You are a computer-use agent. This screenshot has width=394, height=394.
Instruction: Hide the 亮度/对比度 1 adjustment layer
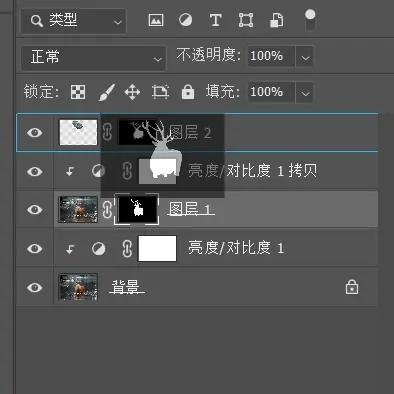[35, 249]
